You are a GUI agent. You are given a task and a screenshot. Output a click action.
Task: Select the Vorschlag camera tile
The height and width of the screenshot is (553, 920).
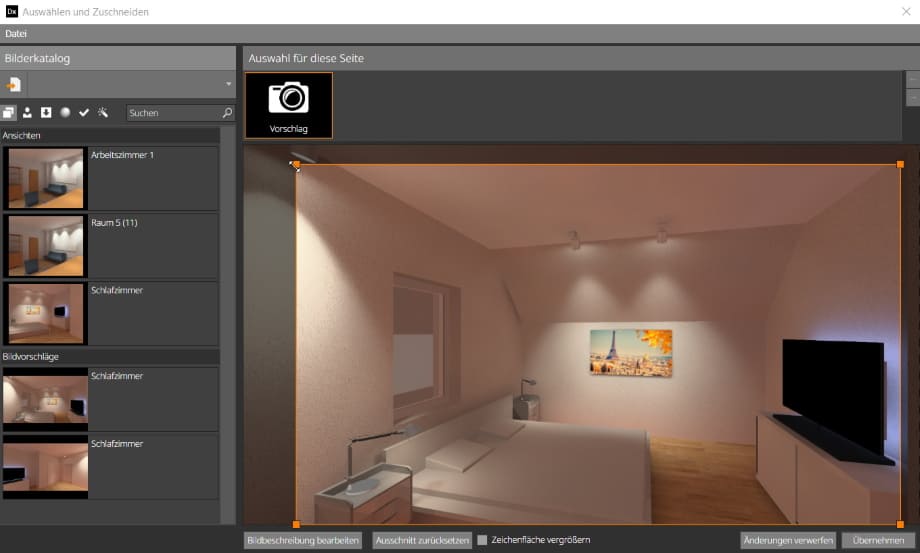point(288,105)
